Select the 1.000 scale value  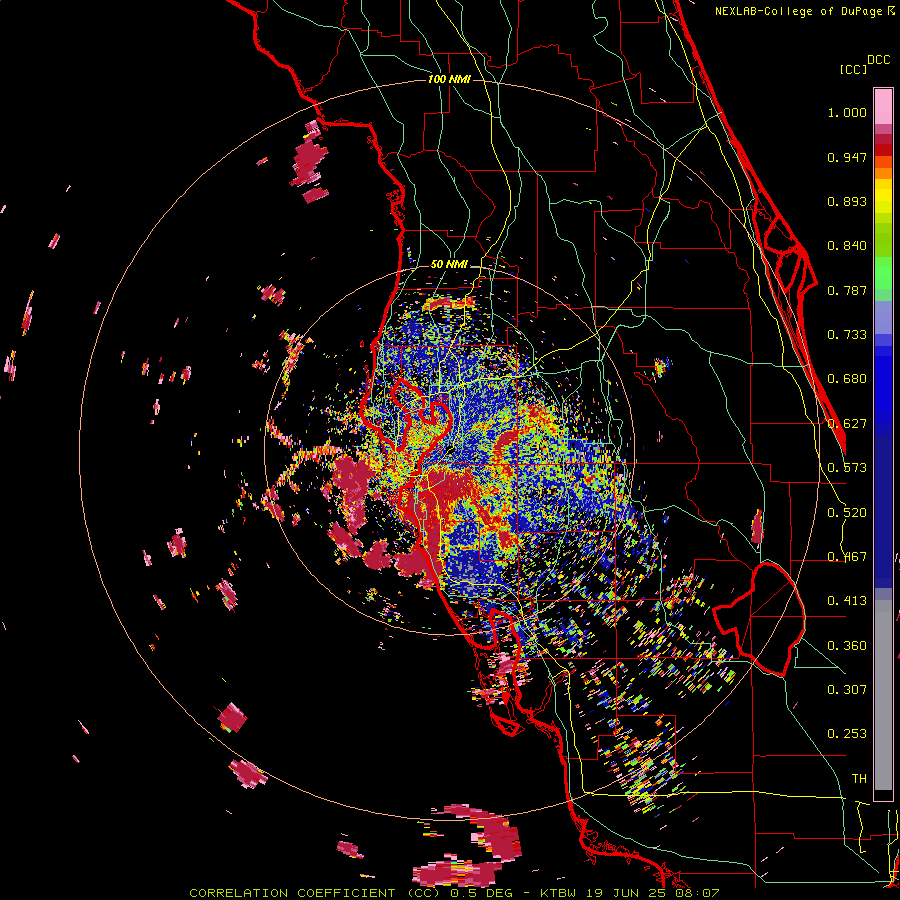pos(847,112)
